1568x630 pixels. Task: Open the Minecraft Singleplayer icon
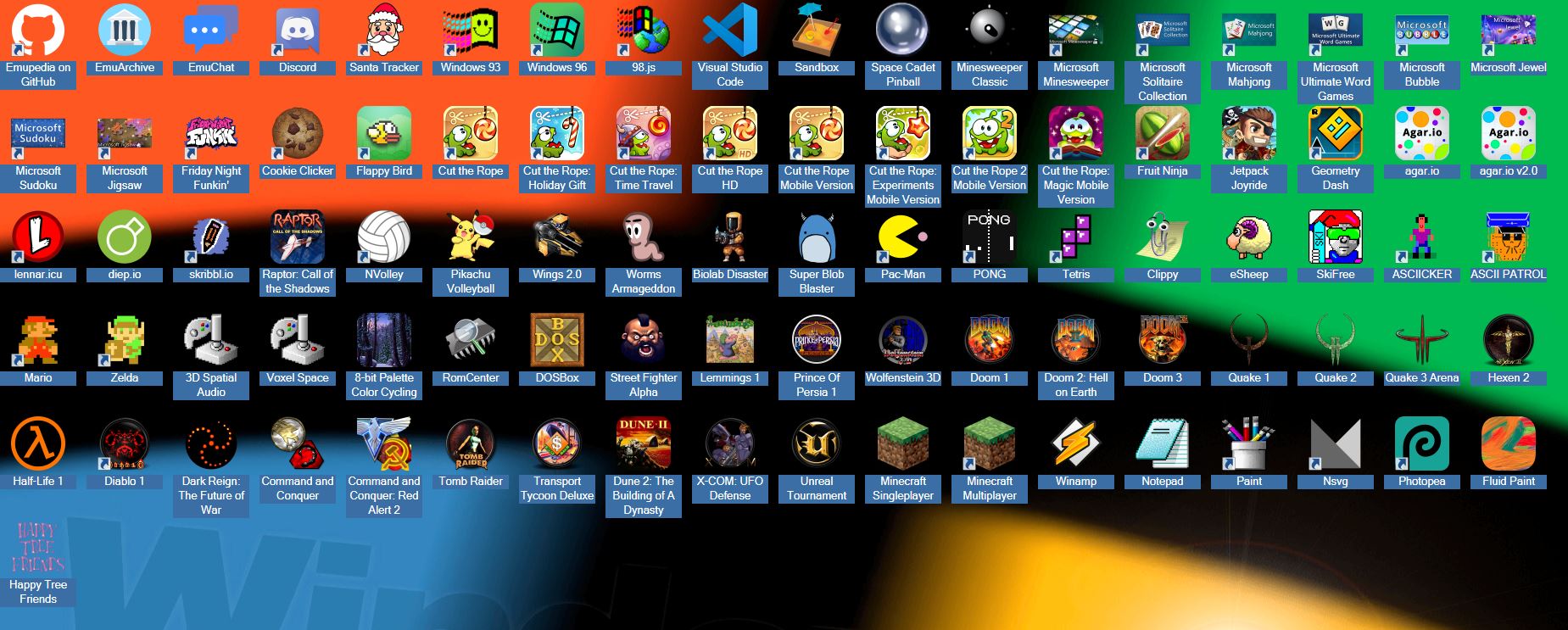(x=902, y=444)
